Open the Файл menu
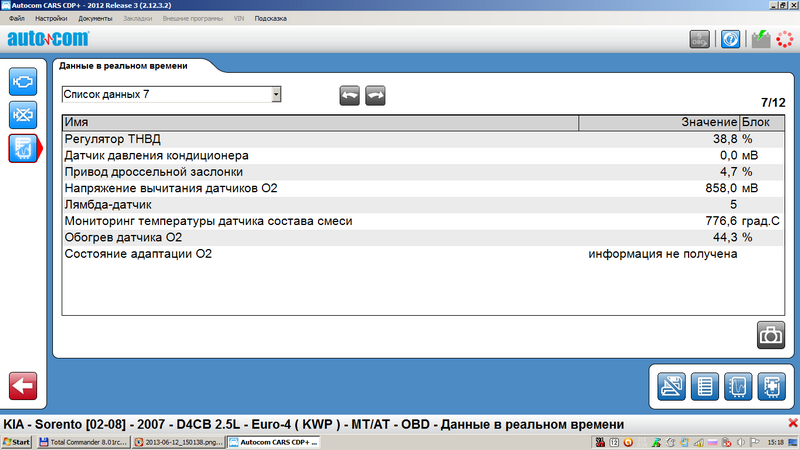This screenshot has height=450, width=800. pyautogui.click(x=17, y=18)
